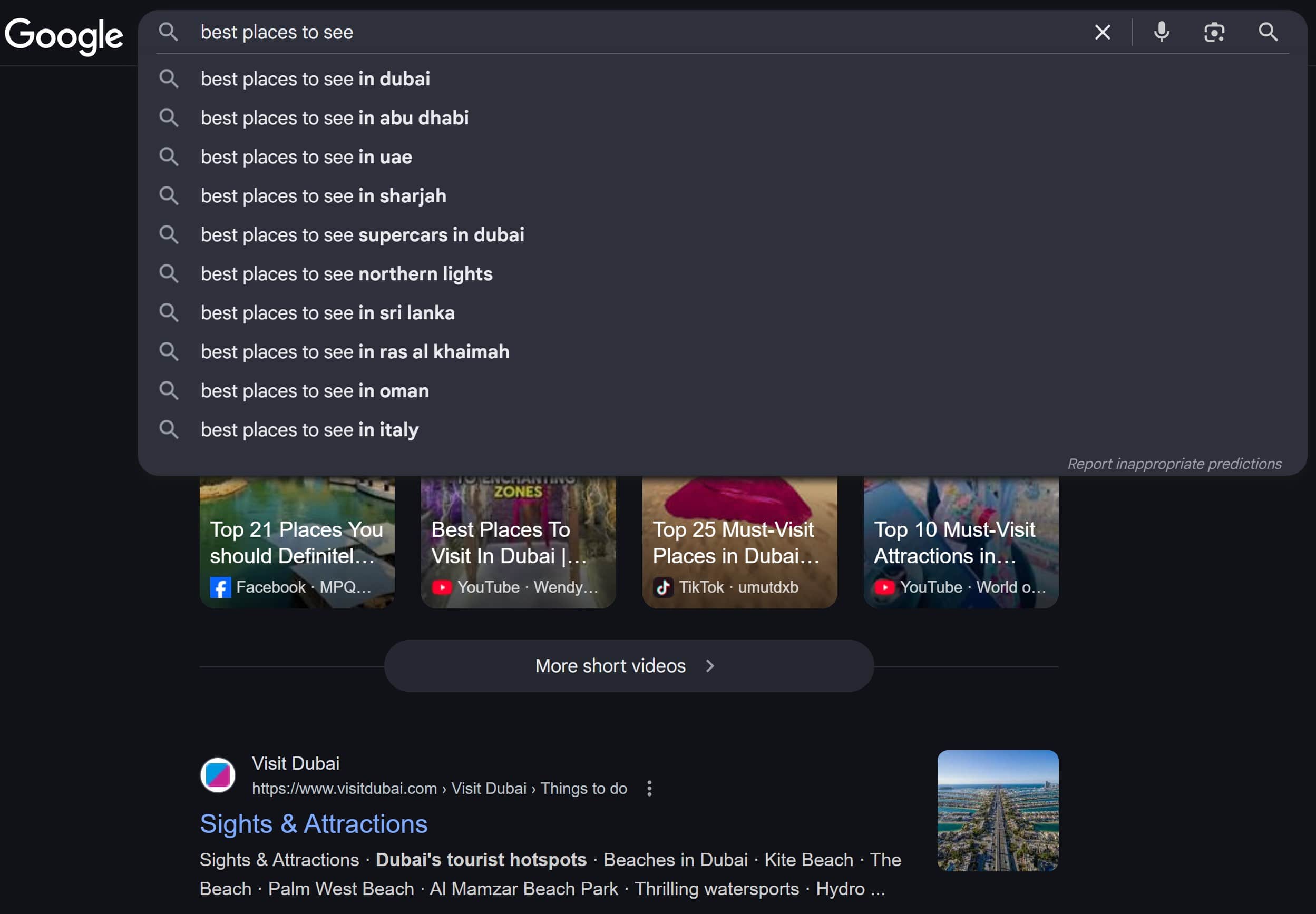The width and height of the screenshot is (1316, 914).
Task: Select suggestion 'best places to see supercars in dubai'
Action: point(722,234)
